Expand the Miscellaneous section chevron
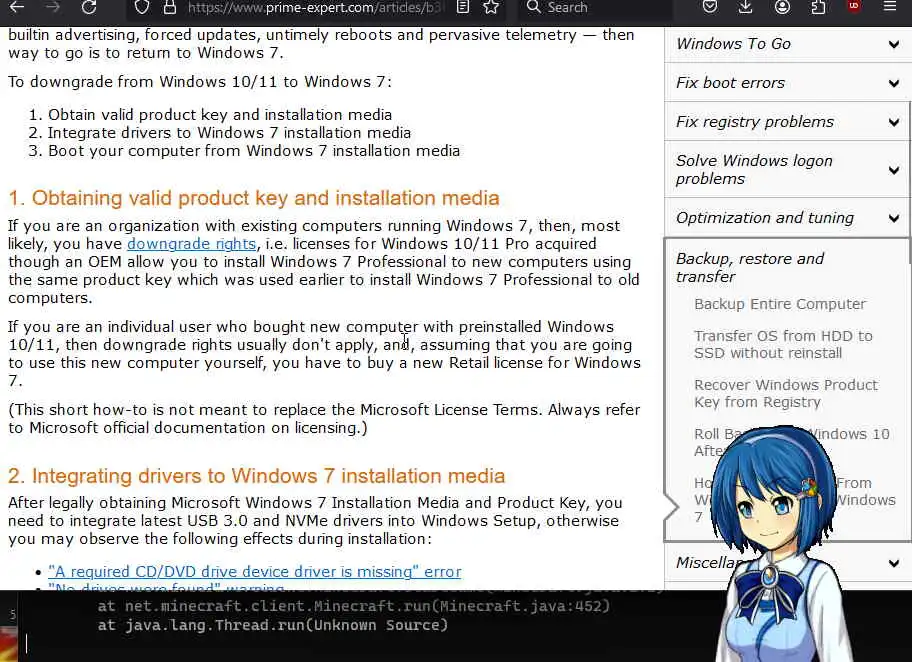The width and height of the screenshot is (912, 662). 894,563
